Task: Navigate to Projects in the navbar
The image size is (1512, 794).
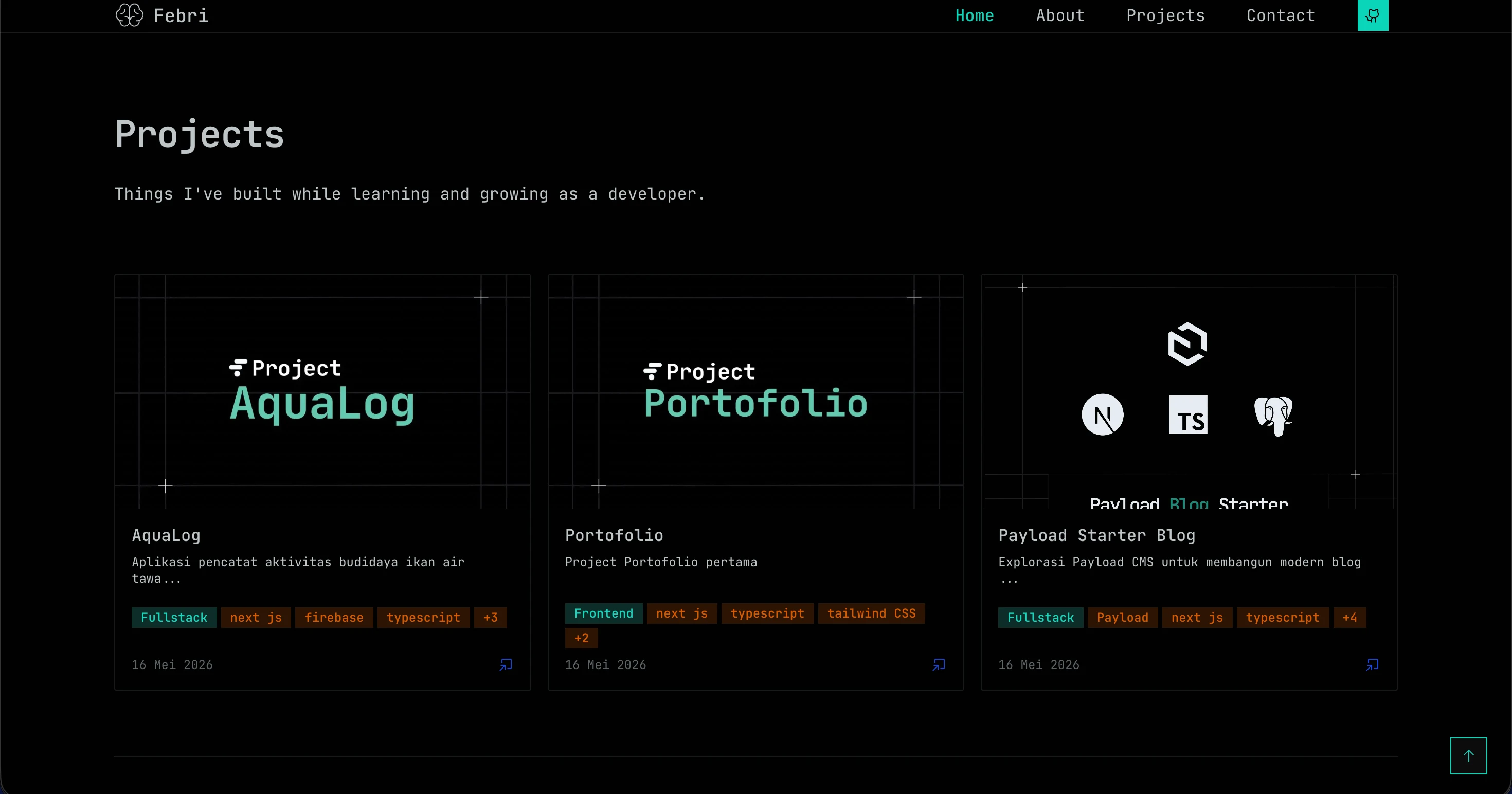Action: click(1165, 15)
